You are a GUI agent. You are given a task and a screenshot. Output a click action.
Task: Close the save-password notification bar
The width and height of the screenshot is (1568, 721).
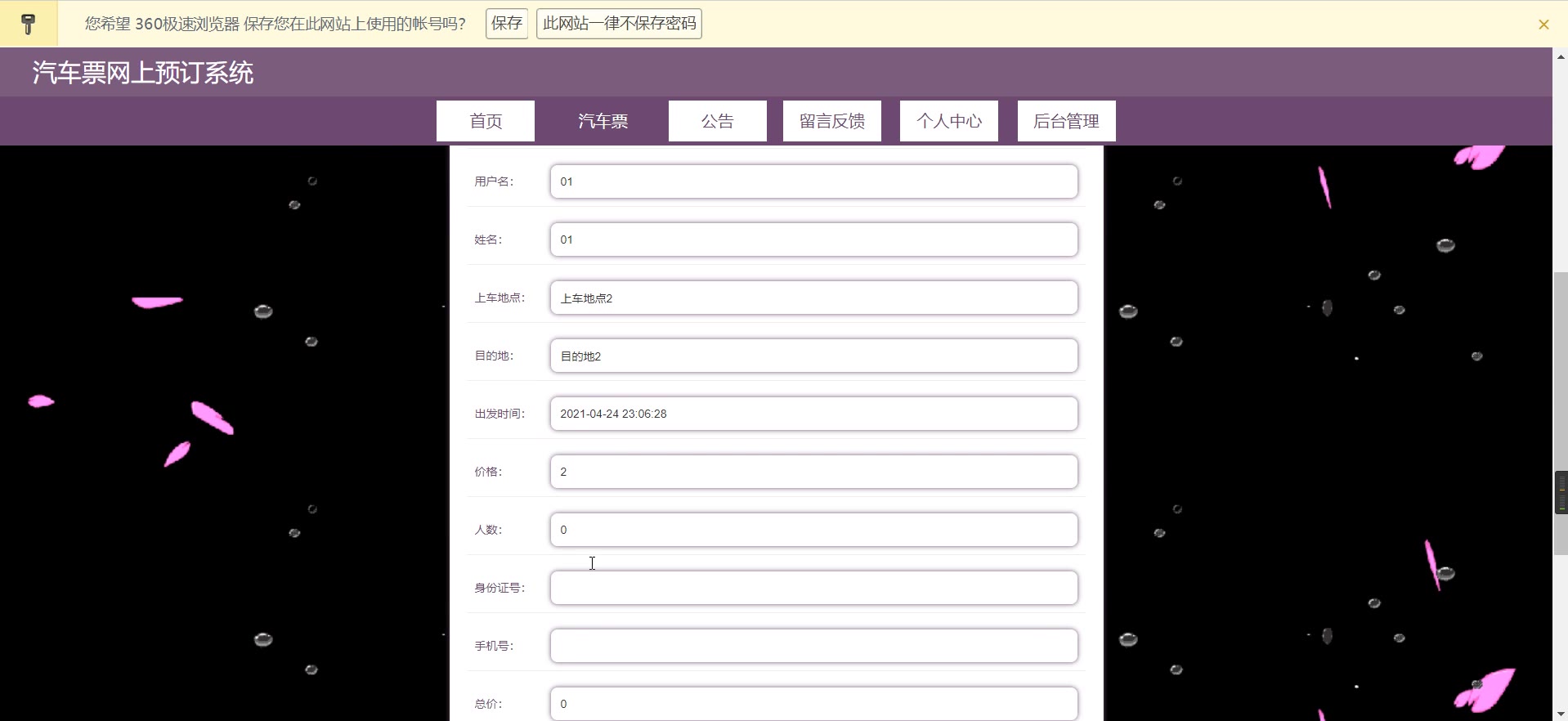[1543, 25]
